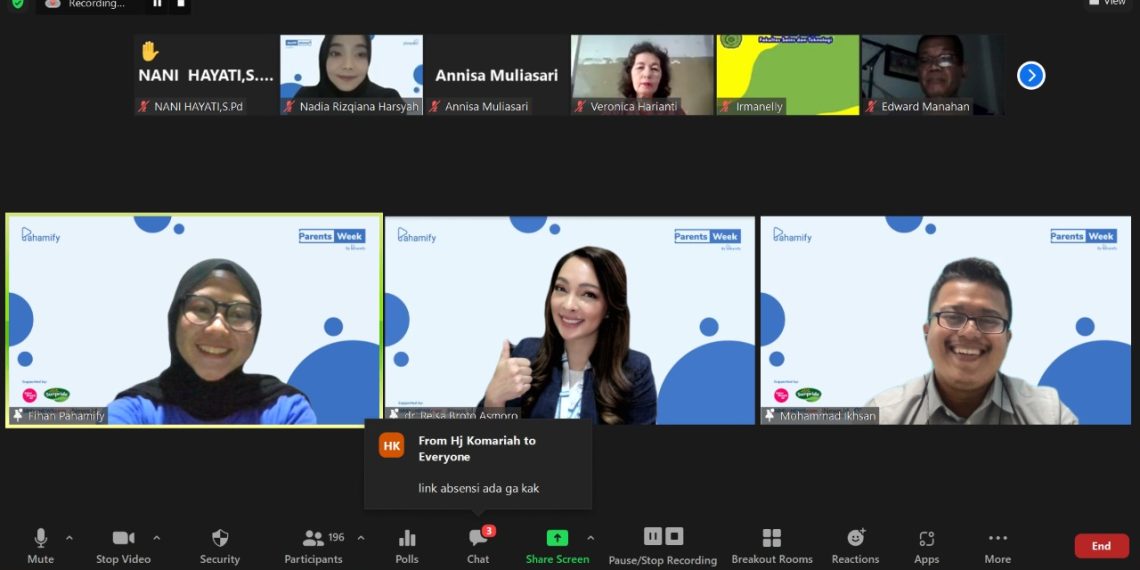This screenshot has width=1140, height=570.
Task: Open Chat with 3 unread messages
Action: 478,546
